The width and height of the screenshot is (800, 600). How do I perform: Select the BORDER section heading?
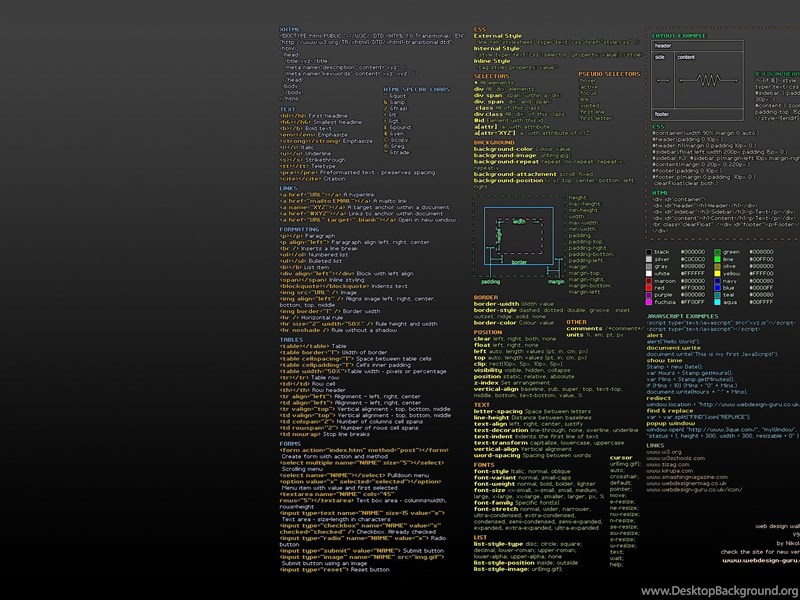(486, 297)
